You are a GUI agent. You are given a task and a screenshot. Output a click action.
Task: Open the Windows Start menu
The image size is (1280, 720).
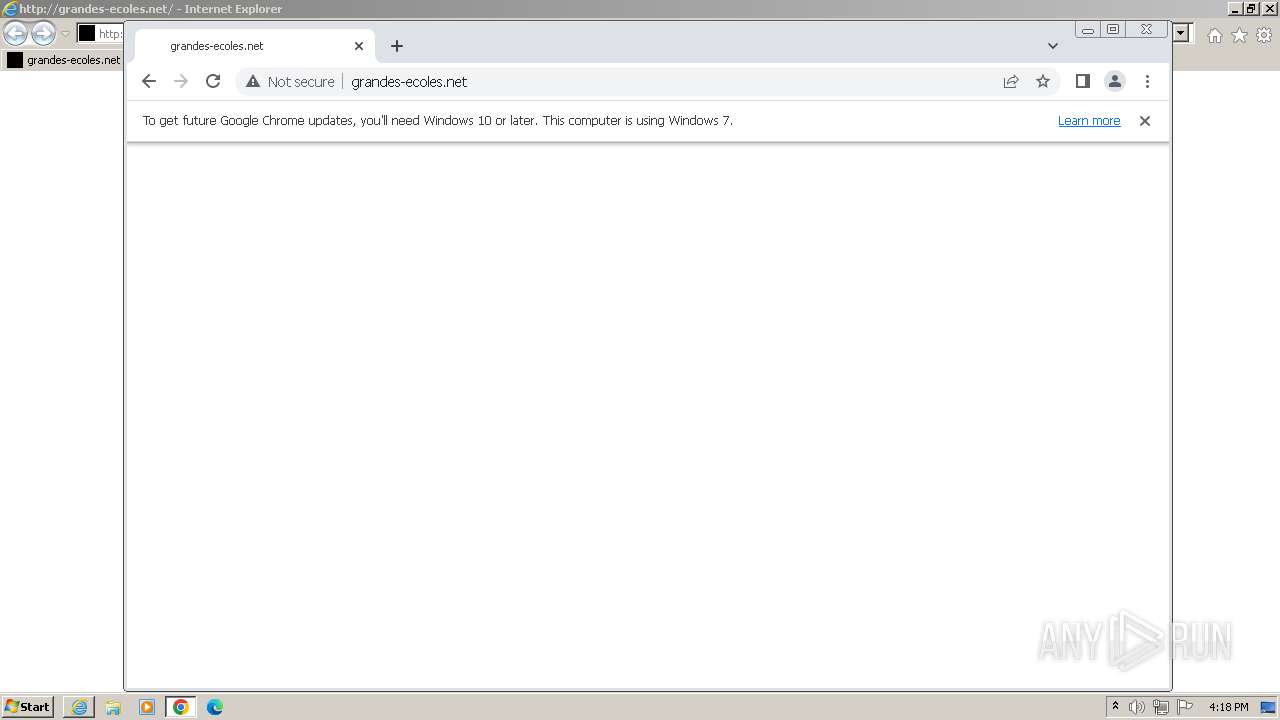click(27, 707)
